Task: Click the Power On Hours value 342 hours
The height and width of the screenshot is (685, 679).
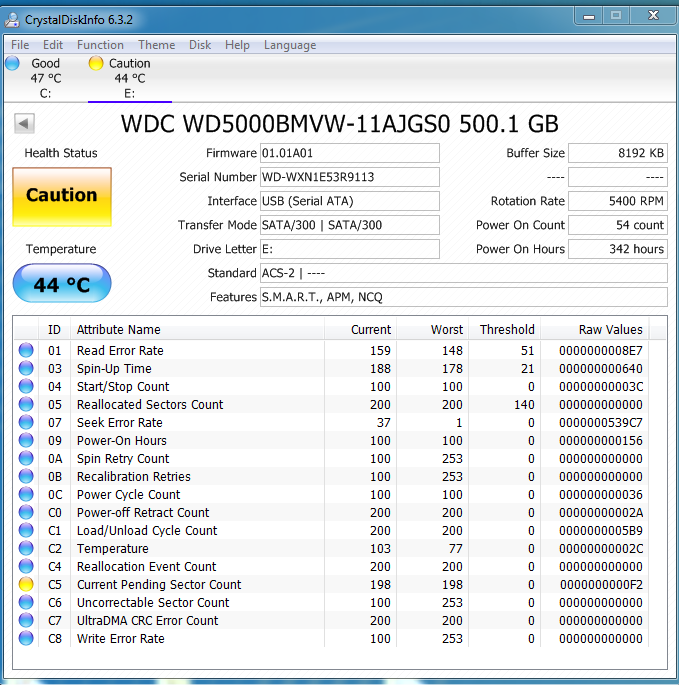Action: (x=618, y=249)
